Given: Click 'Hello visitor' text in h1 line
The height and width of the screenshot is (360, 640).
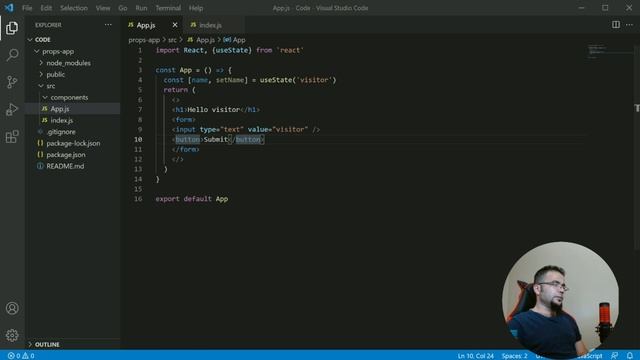Looking at the screenshot, I should [213, 109].
